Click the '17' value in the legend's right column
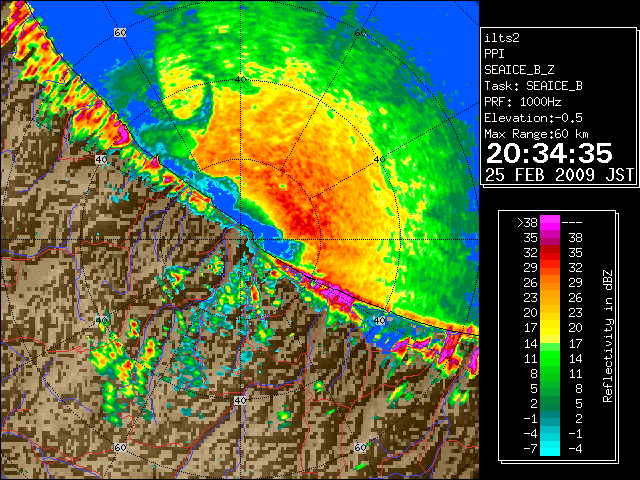 (x=576, y=343)
